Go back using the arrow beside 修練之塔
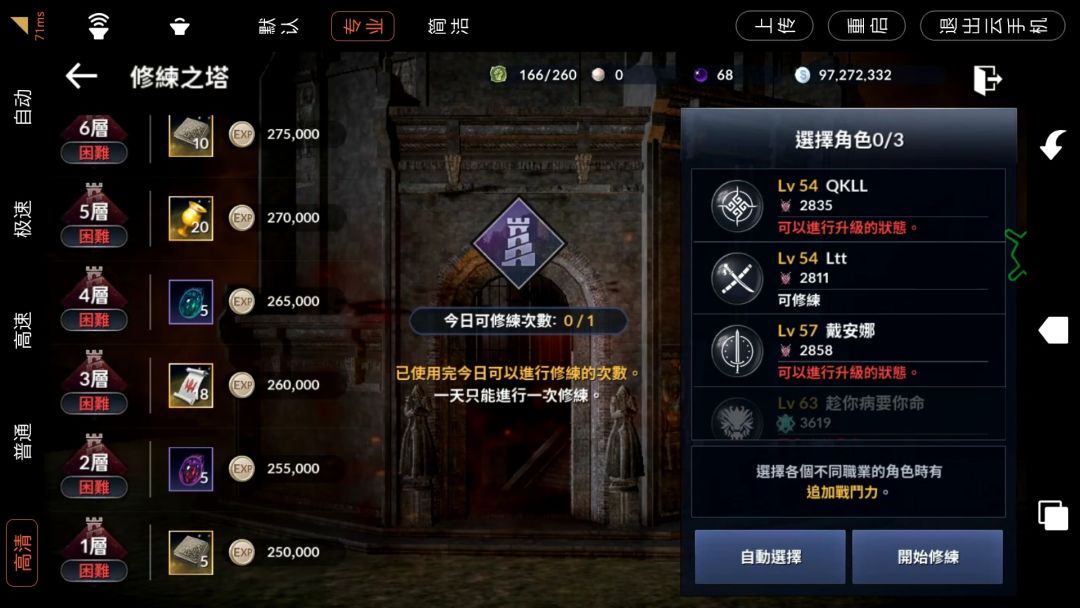The height and width of the screenshot is (608, 1080). (x=81, y=76)
